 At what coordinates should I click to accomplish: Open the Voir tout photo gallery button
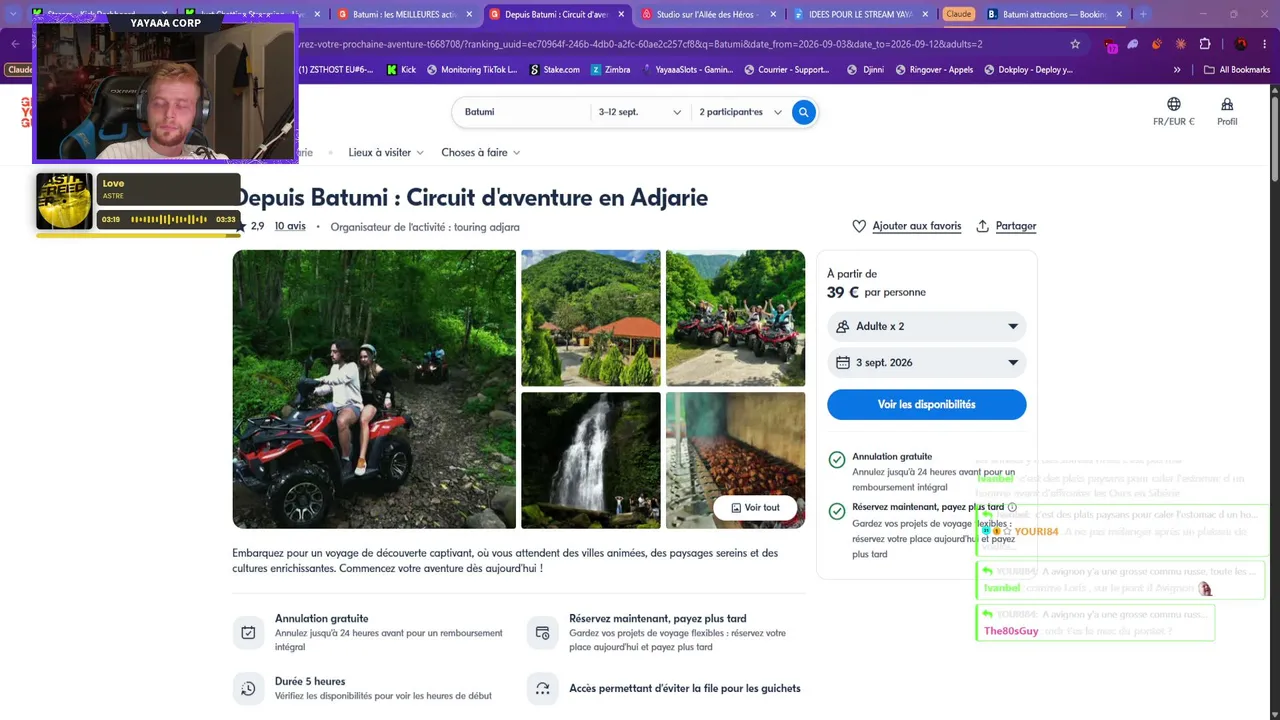coord(755,507)
